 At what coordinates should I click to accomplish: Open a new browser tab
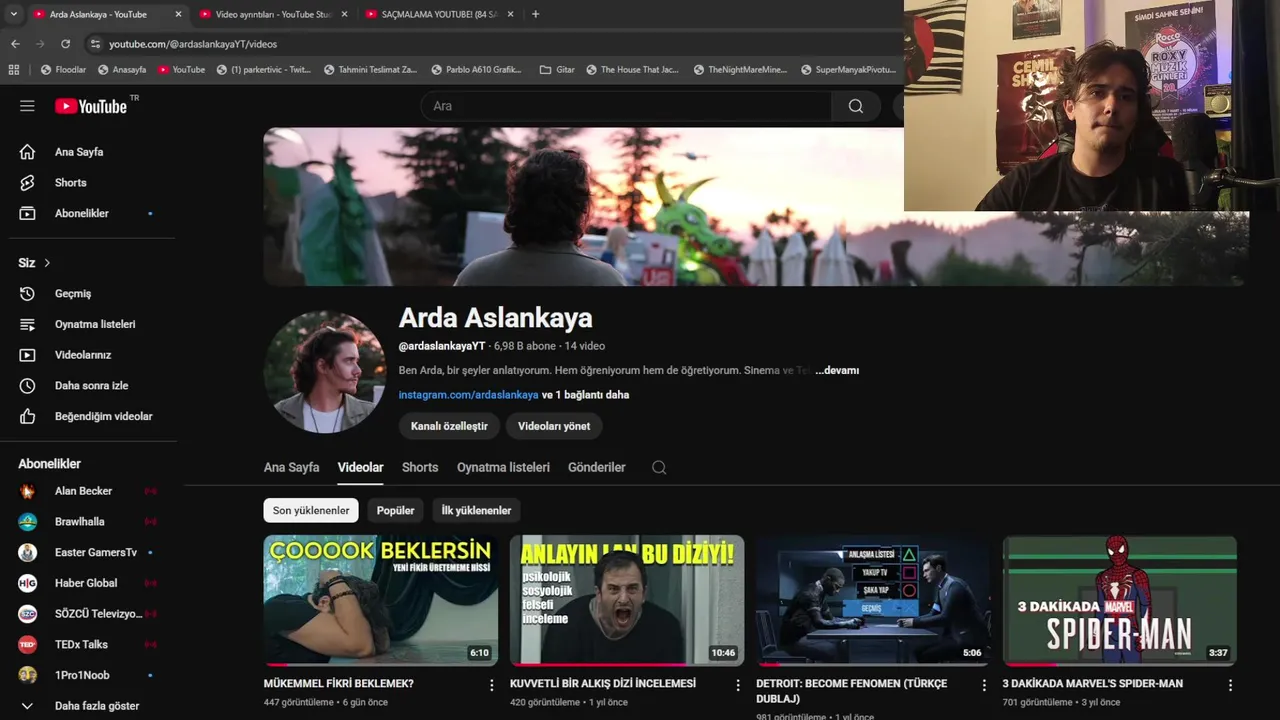[x=535, y=14]
